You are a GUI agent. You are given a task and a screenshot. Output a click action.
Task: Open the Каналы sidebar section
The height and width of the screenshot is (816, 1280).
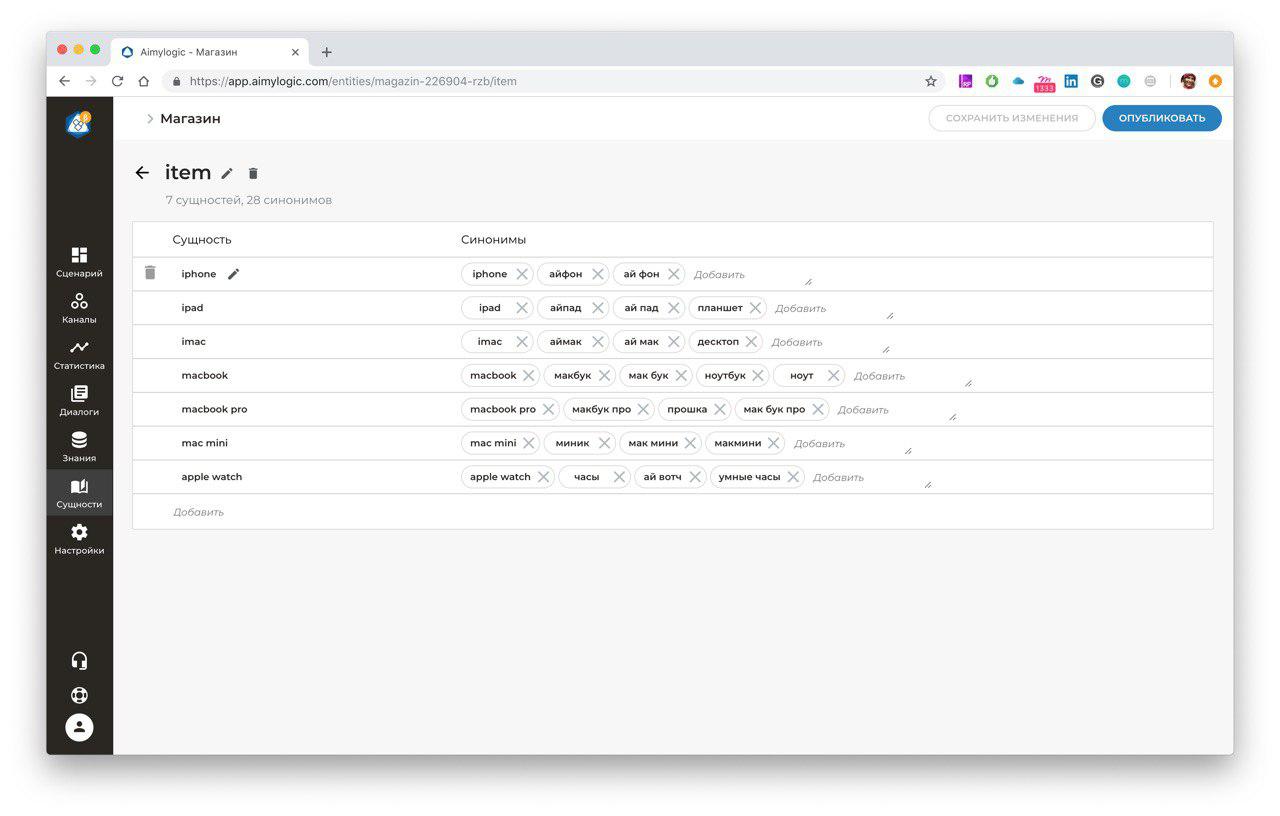click(79, 308)
